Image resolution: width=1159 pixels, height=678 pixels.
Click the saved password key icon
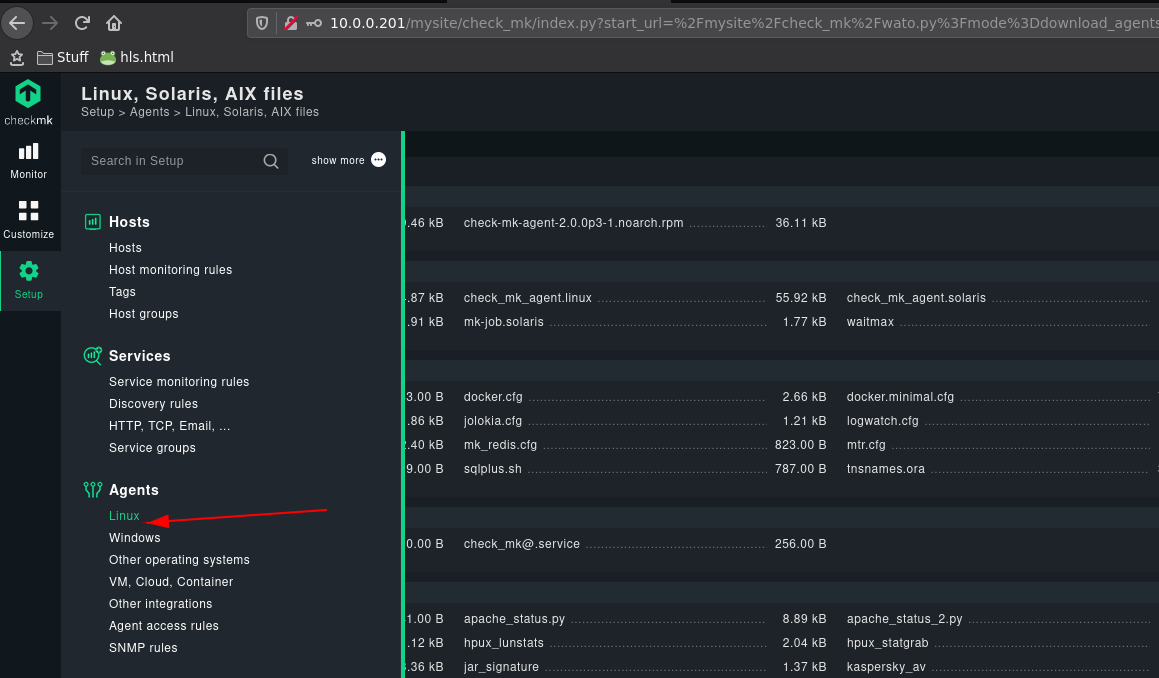[314, 23]
